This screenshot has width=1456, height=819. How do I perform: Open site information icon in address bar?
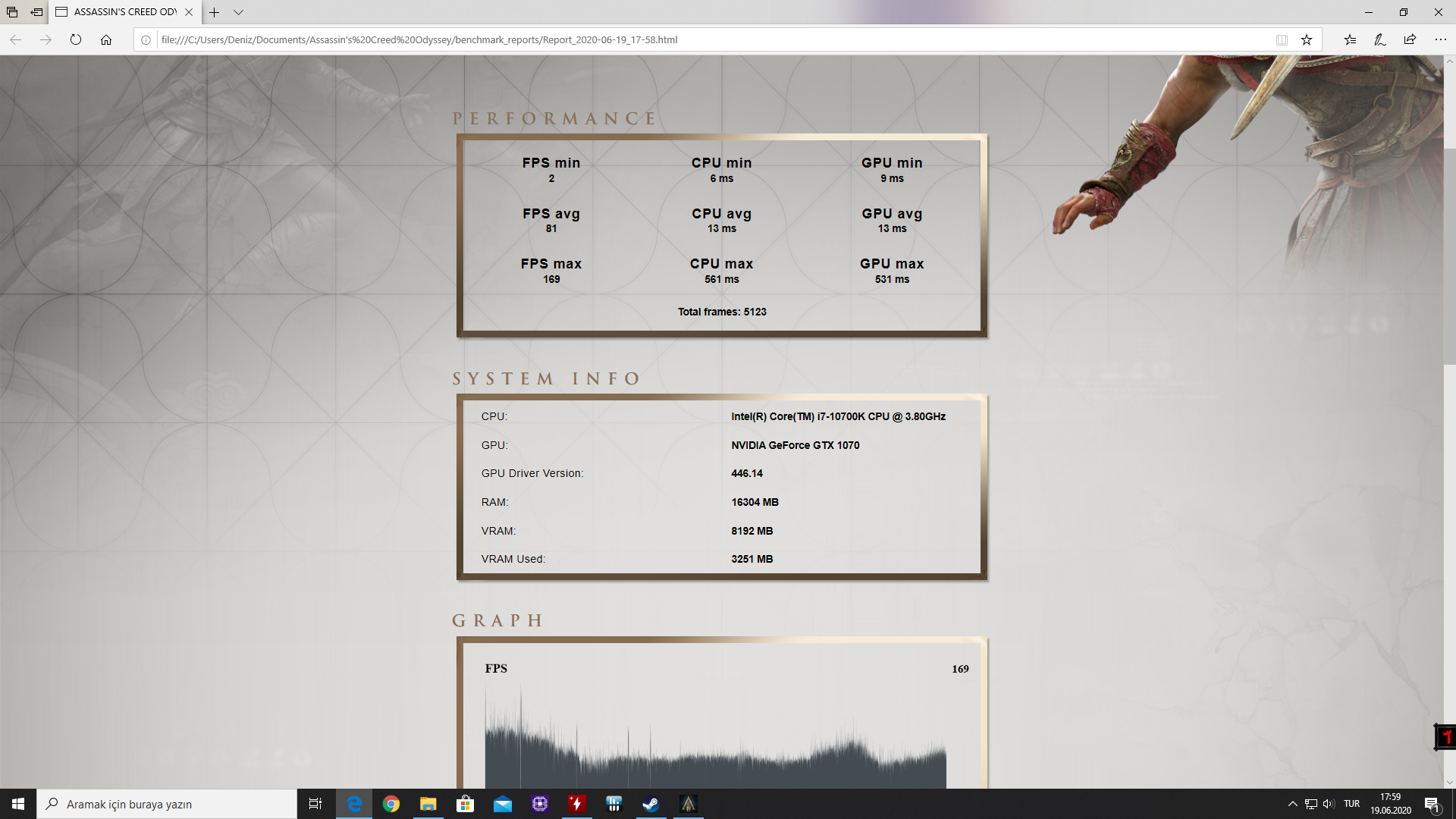click(x=146, y=40)
